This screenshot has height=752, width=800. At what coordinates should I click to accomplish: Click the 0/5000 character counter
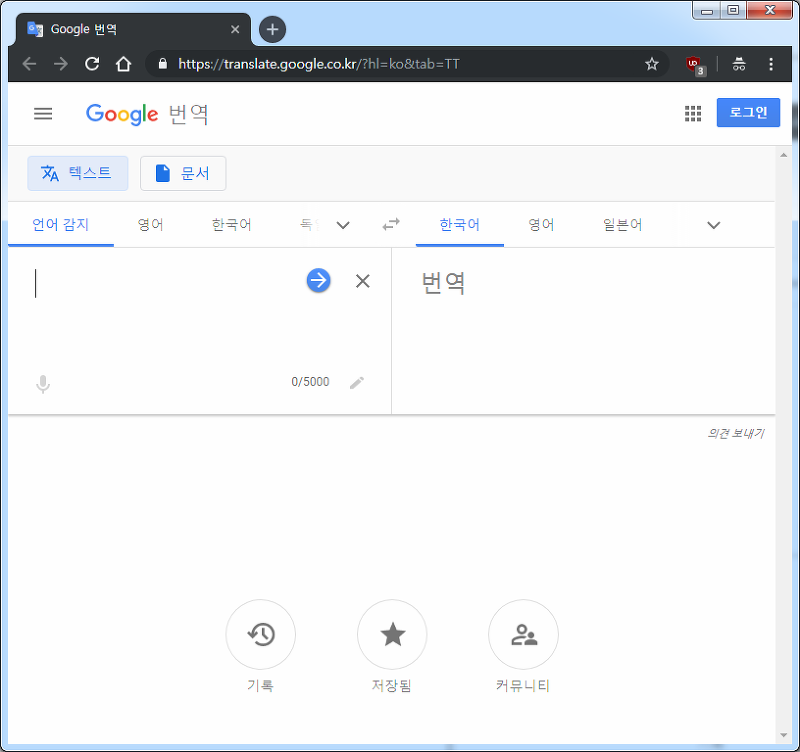(x=310, y=382)
